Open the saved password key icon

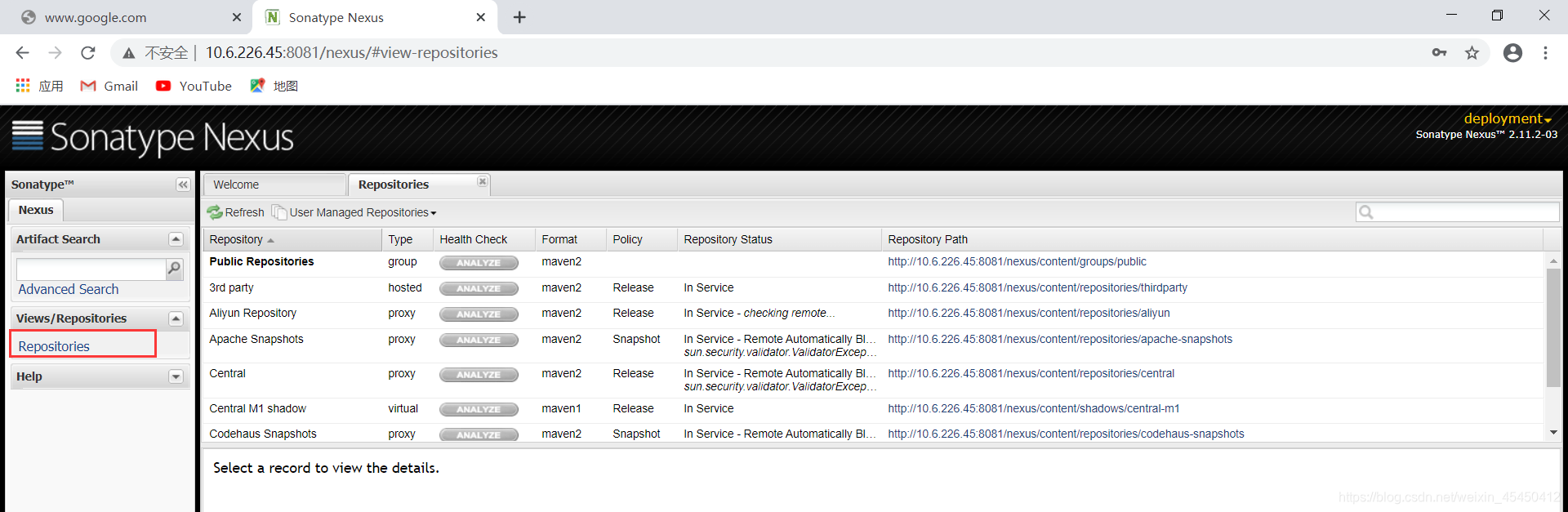[1439, 53]
